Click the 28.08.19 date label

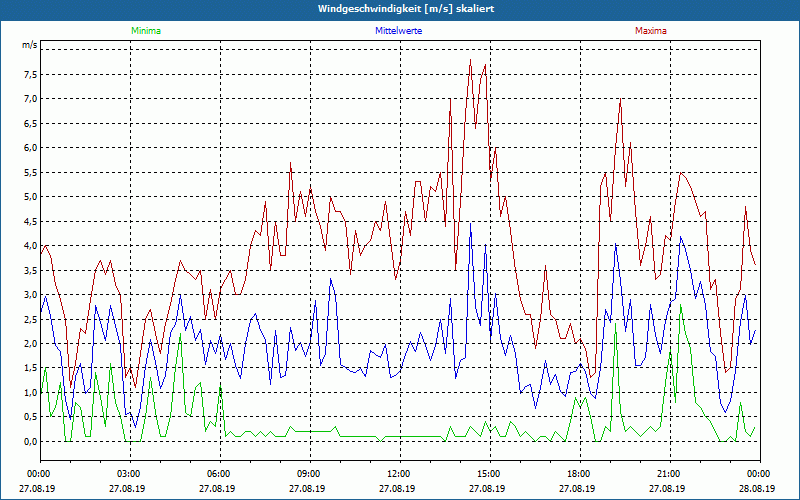pos(757,488)
